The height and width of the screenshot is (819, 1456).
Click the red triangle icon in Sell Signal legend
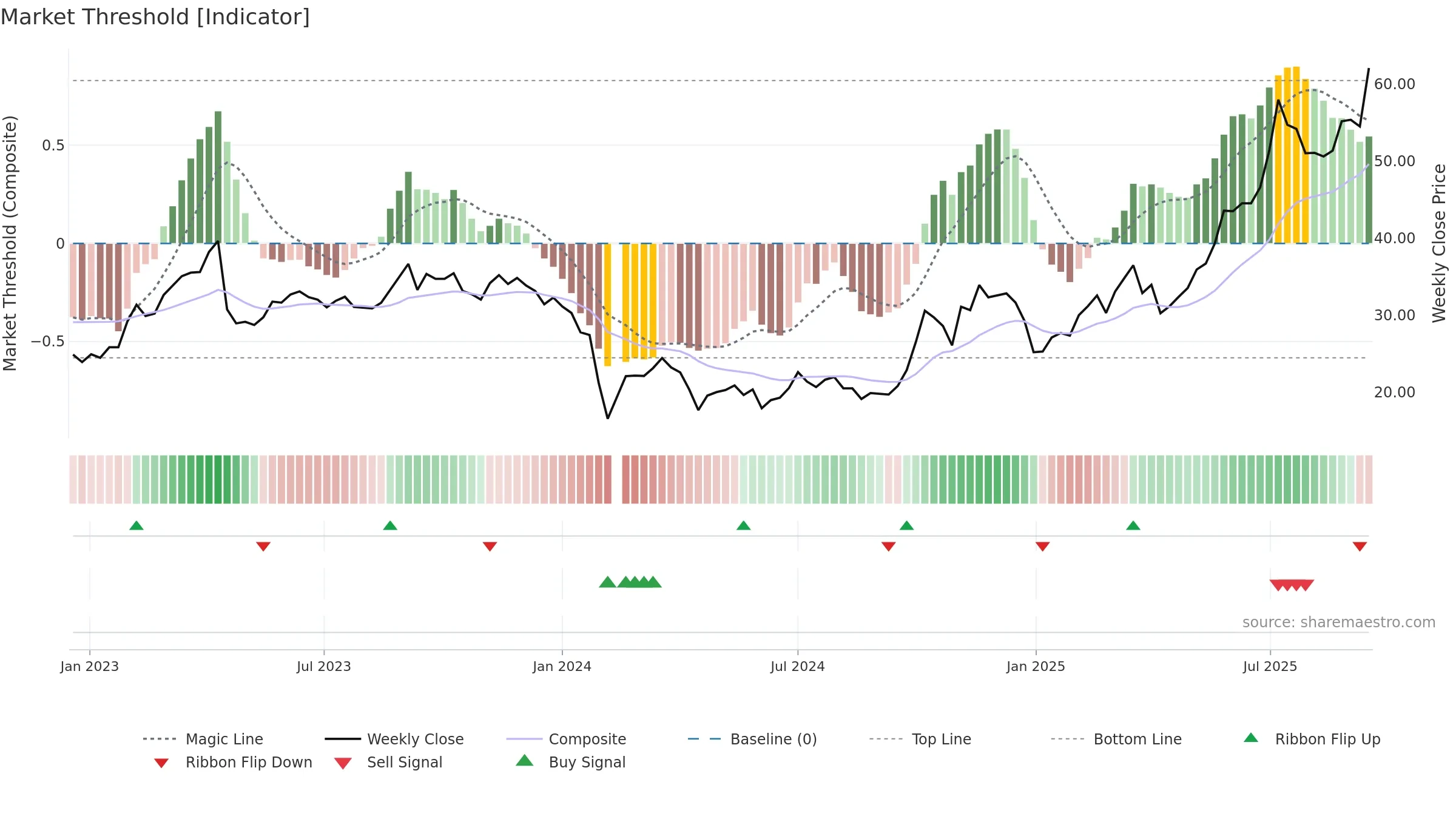pyautogui.click(x=343, y=763)
